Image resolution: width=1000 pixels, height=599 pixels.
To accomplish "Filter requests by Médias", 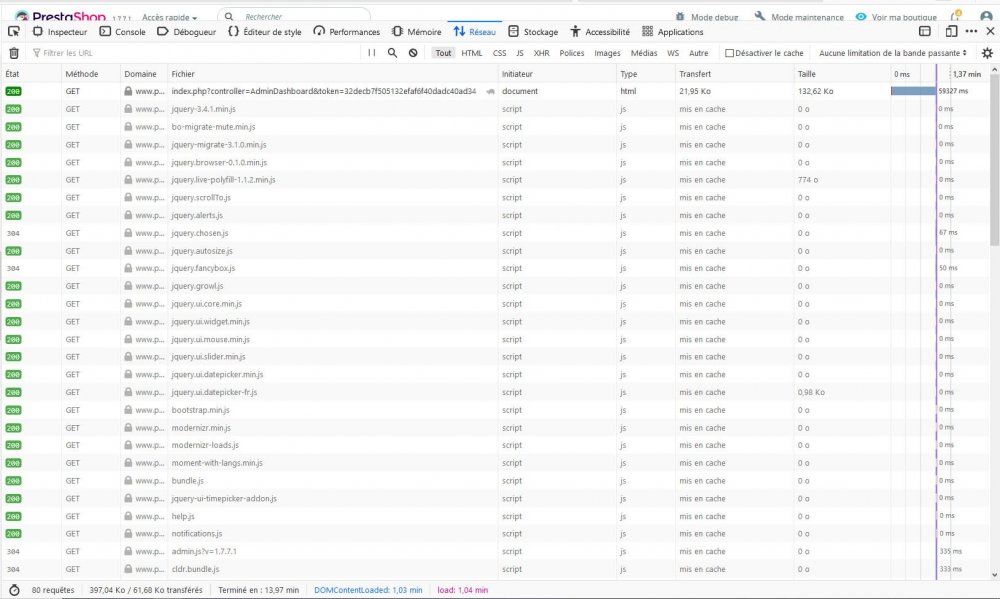I will point(643,53).
